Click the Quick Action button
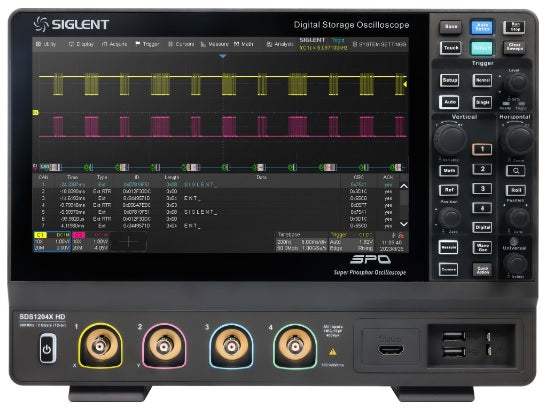This screenshot has height=413, width=549. [482, 270]
